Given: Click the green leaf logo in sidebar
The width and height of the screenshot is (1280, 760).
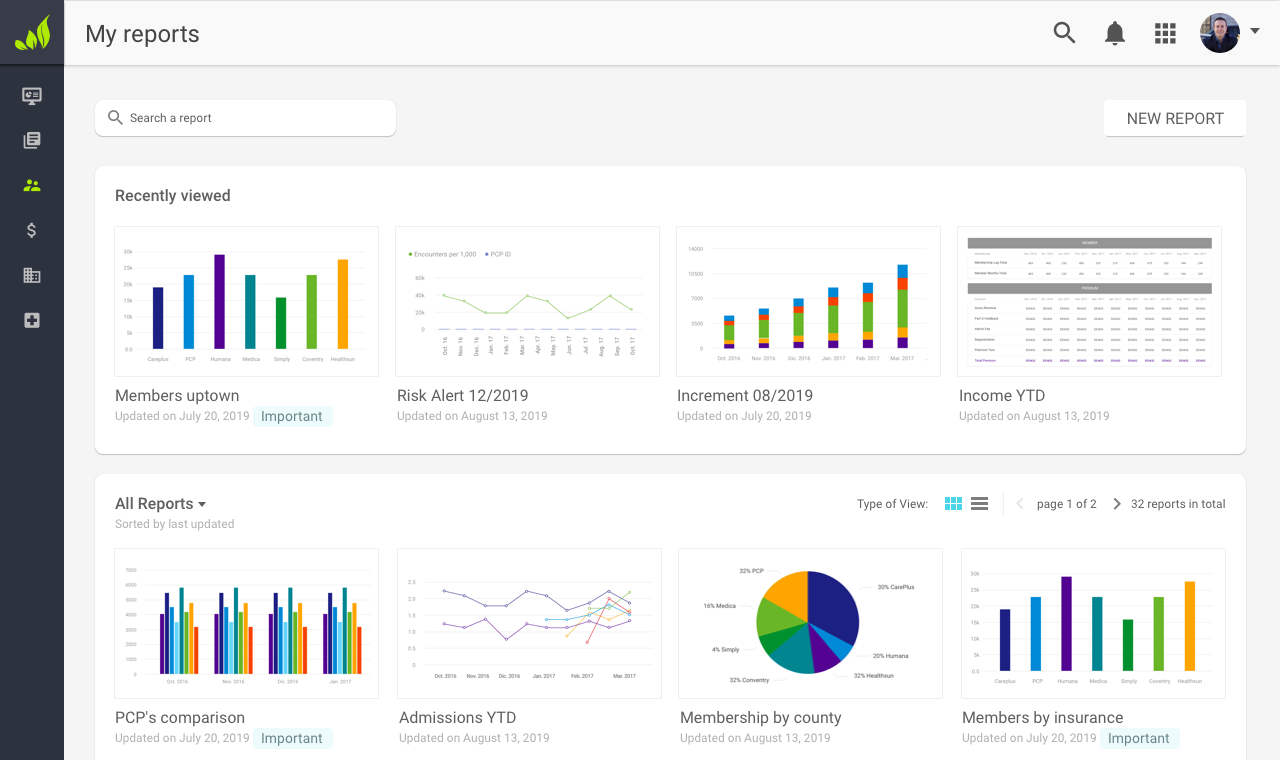Looking at the screenshot, I should [32, 34].
